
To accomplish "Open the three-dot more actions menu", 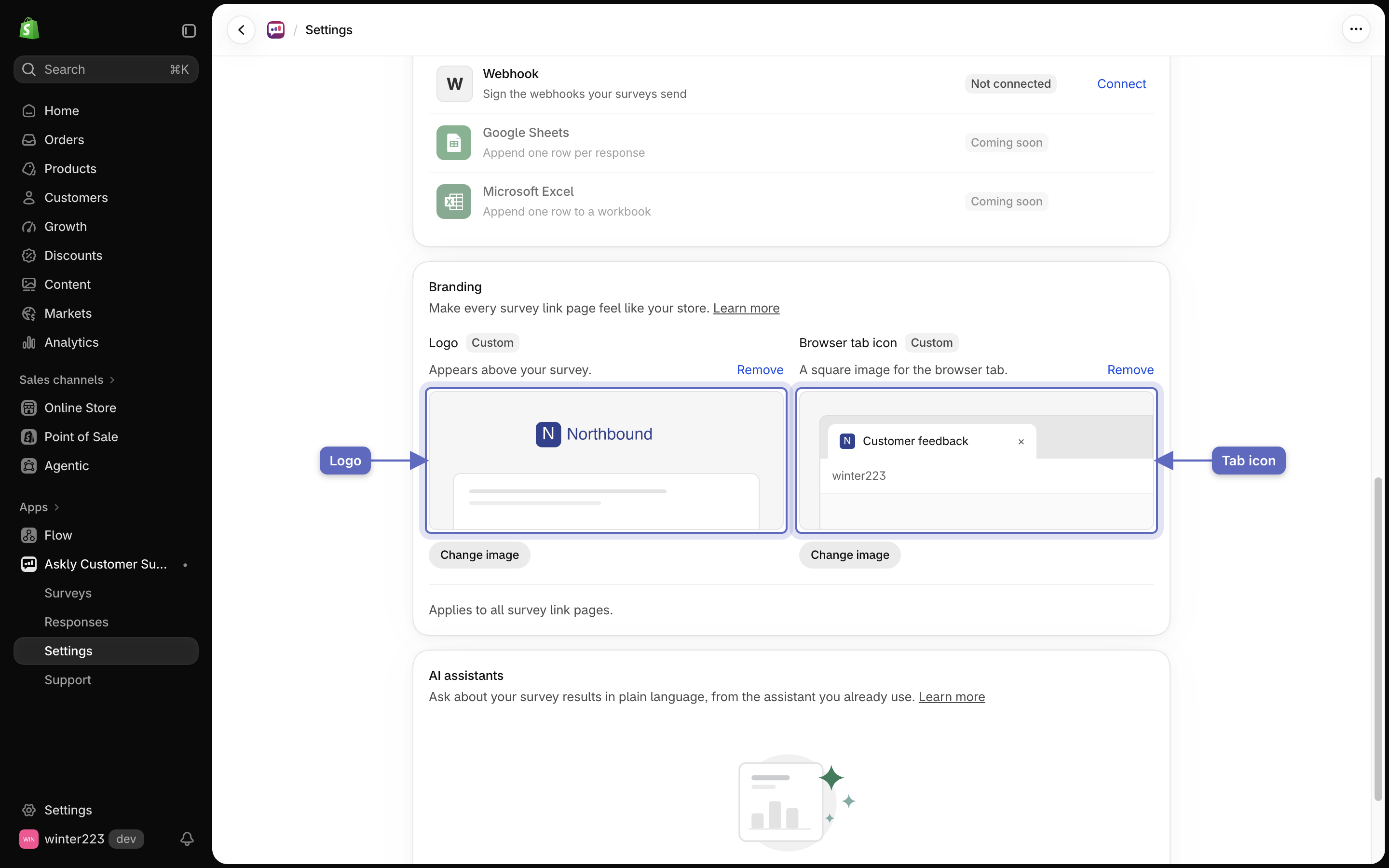I will click(1356, 29).
